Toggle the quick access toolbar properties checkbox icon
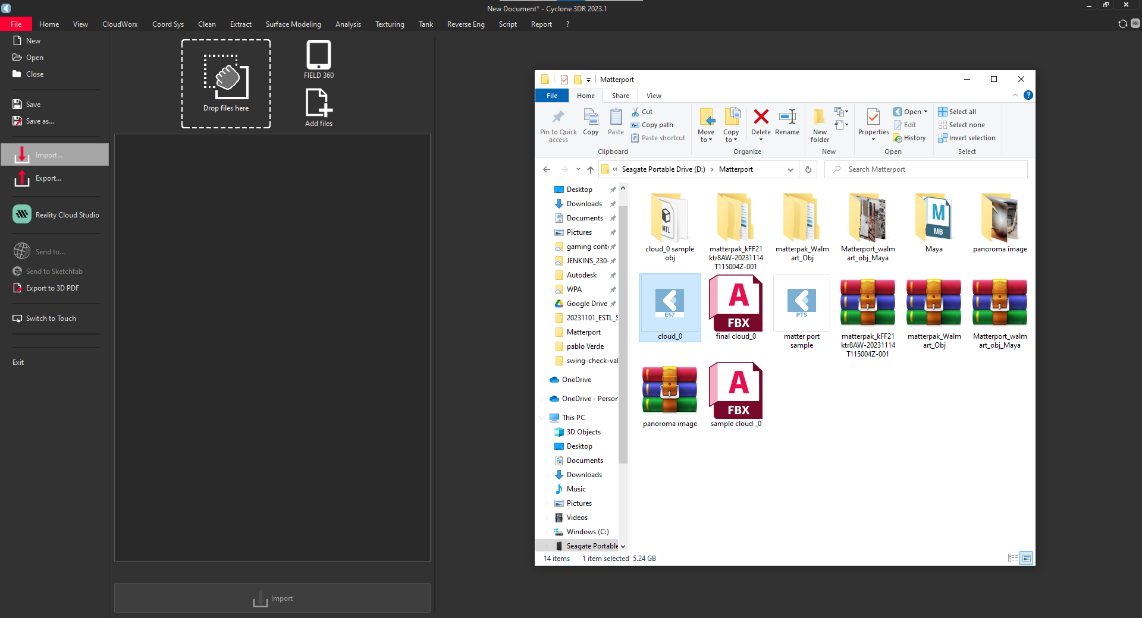The width and height of the screenshot is (1142, 618). pyautogui.click(x=564, y=79)
